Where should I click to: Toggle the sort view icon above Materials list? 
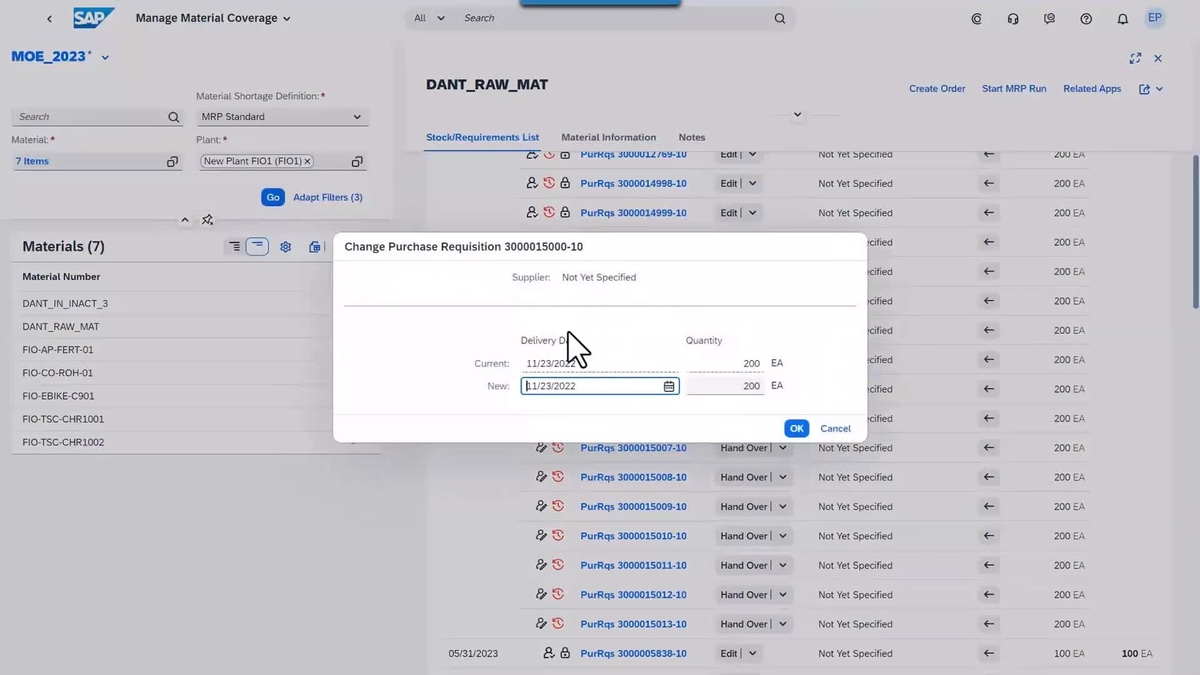point(233,246)
